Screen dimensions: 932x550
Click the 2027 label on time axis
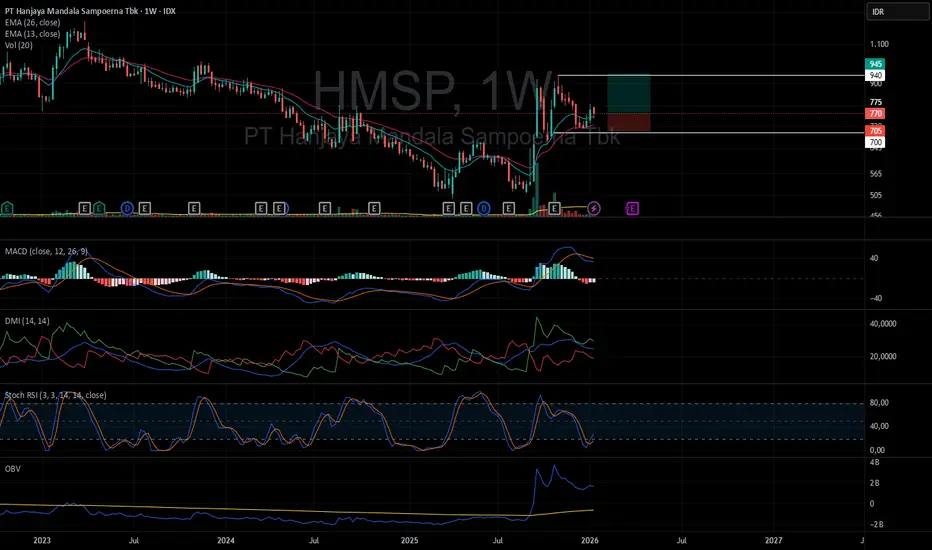pyautogui.click(x=773, y=540)
